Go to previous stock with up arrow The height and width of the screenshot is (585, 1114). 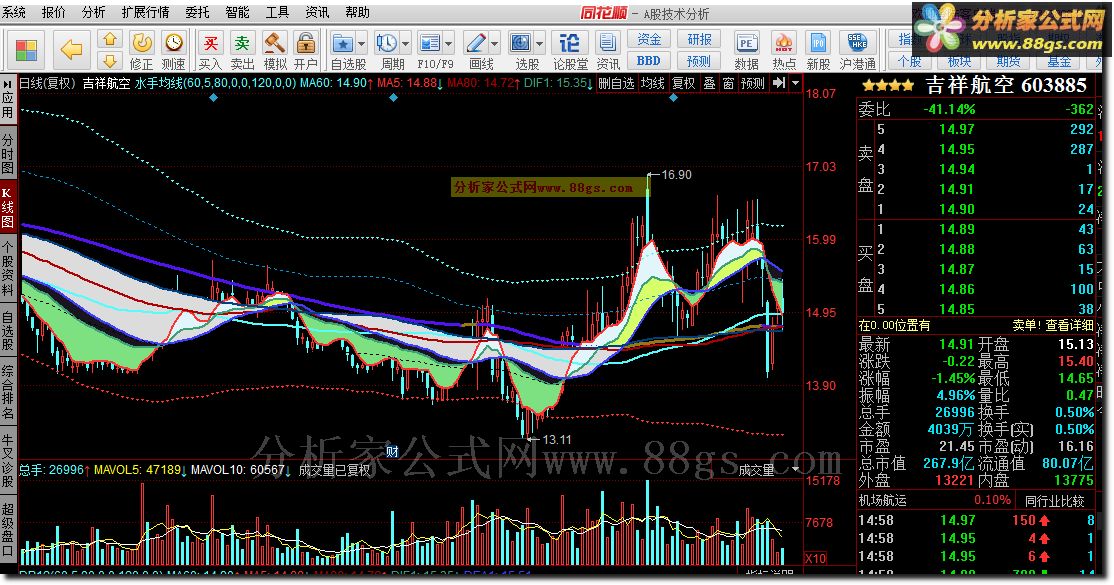[x=110, y=40]
